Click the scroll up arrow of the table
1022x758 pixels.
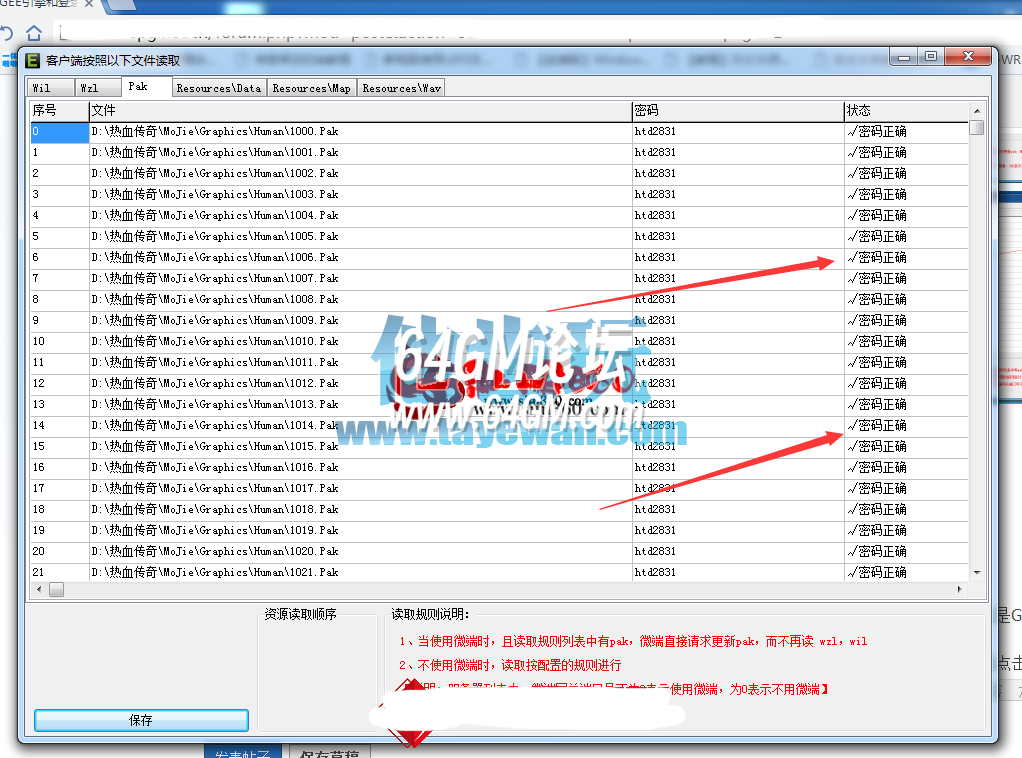click(976, 110)
